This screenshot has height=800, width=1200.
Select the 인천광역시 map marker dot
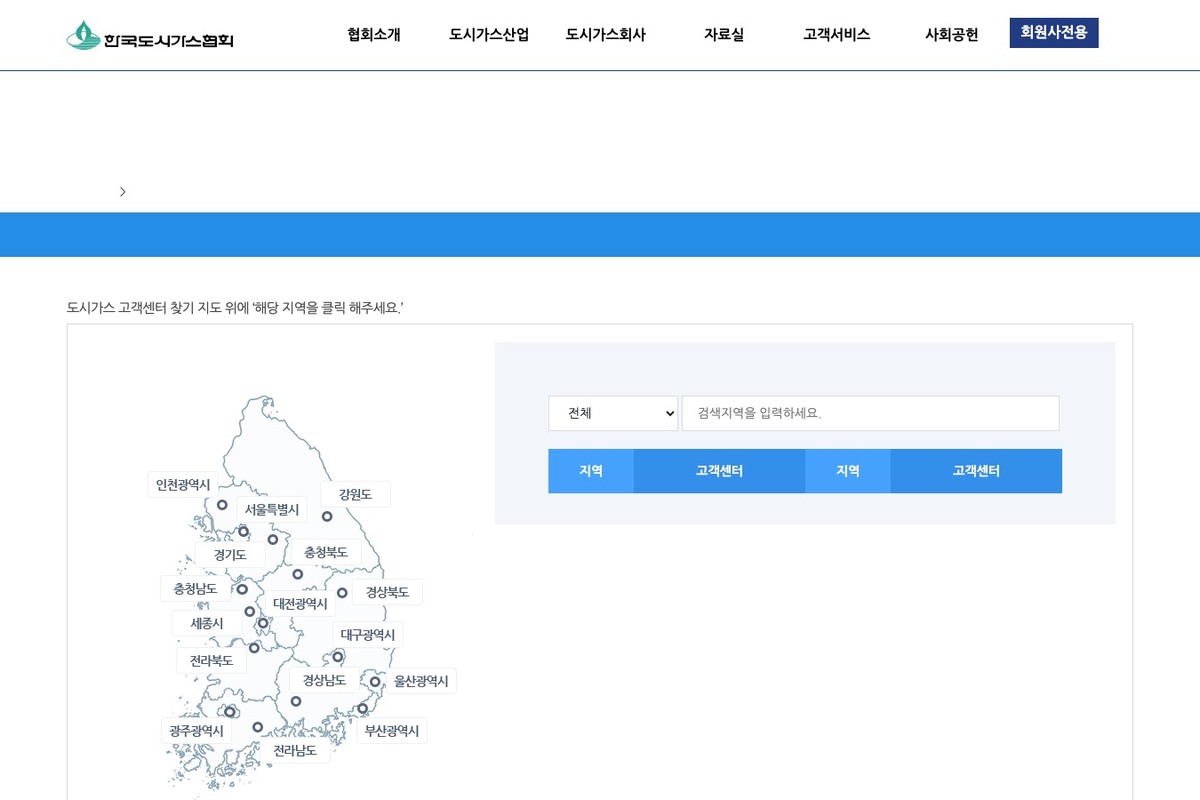click(222, 505)
